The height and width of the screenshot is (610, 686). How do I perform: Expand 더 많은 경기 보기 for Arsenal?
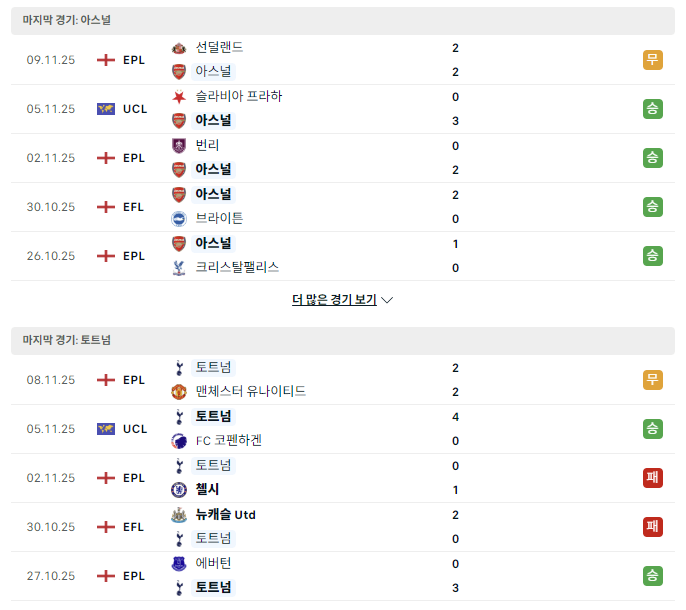[x=334, y=300]
